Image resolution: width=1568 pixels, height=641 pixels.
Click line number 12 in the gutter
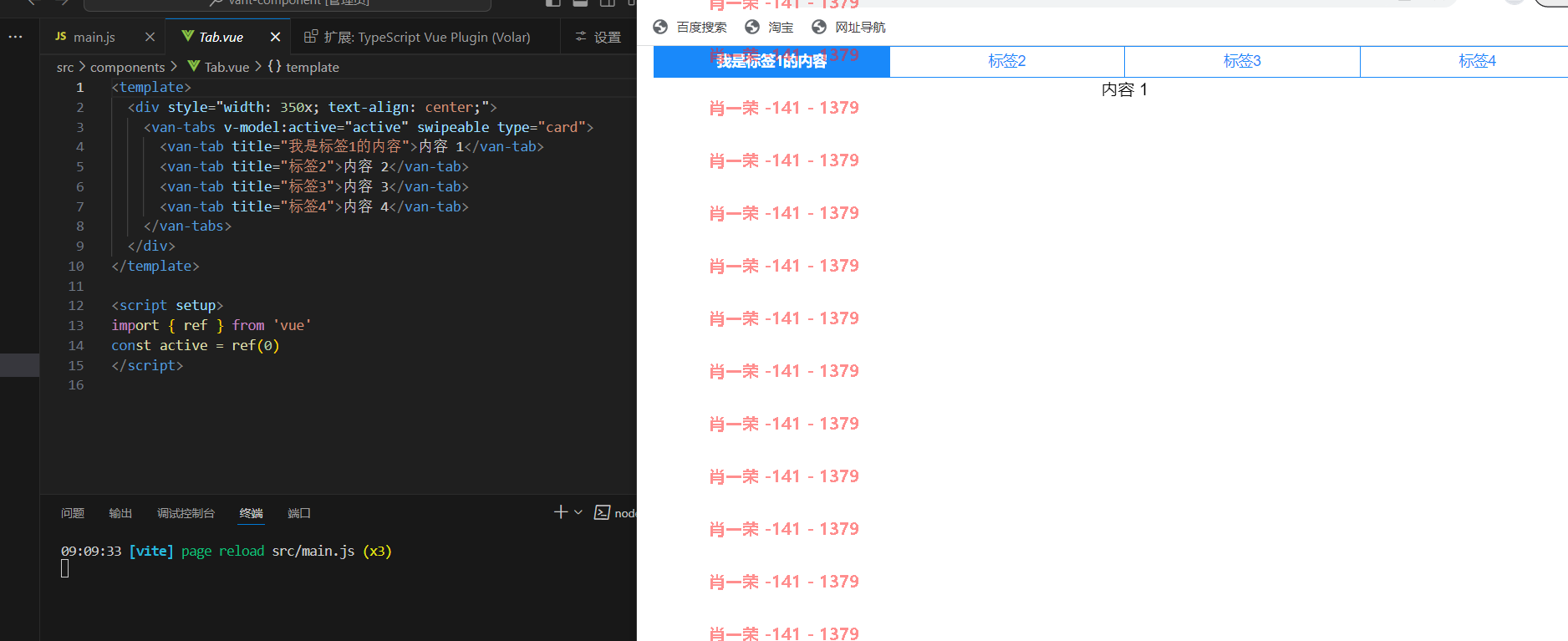pos(76,306)
